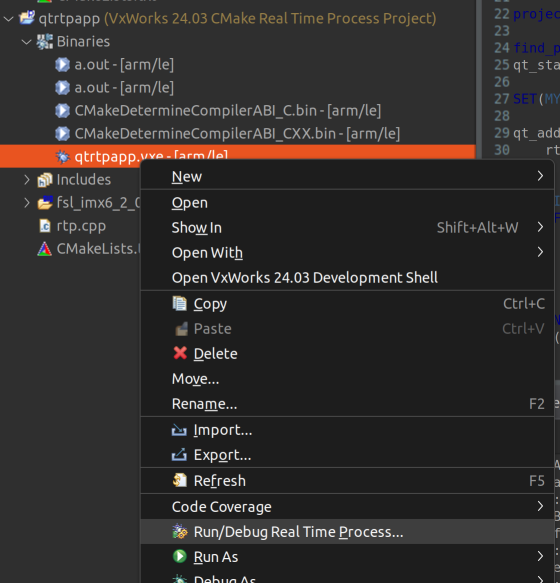Viewport: 560px width, 583px height.
Task: Select Open VxWorks 24.03 Development Shell
Action: coord(347,278)
